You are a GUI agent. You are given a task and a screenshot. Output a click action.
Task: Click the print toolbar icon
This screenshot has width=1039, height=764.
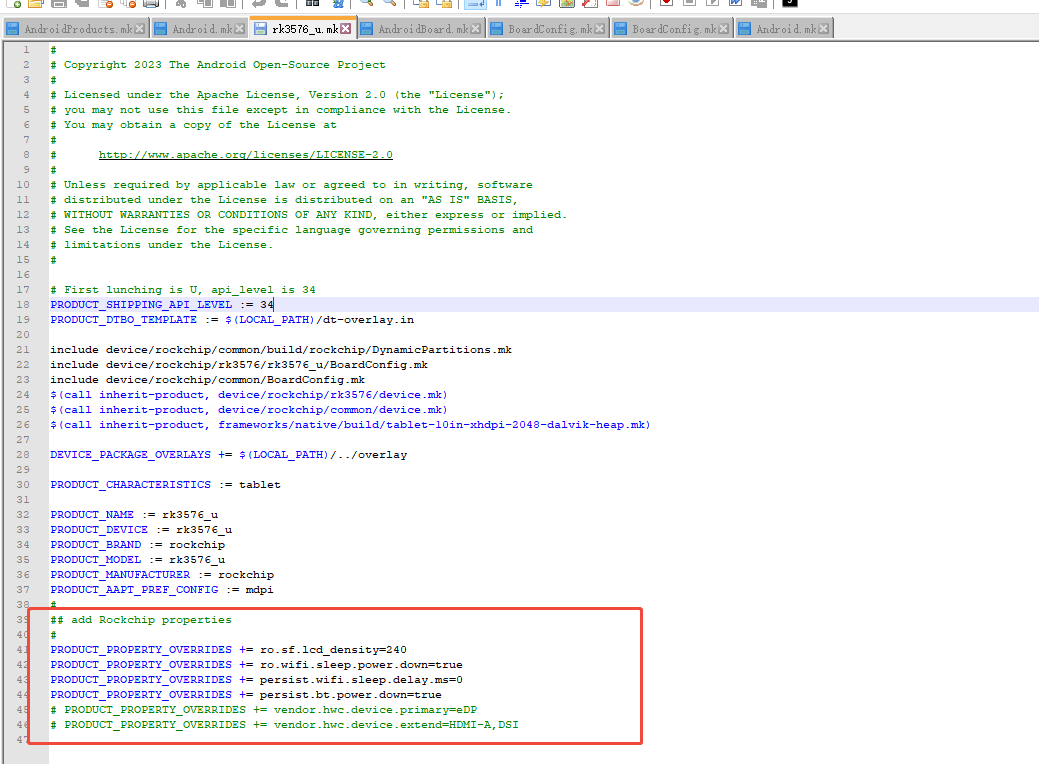pyautogui.click(x=151, y=3)
